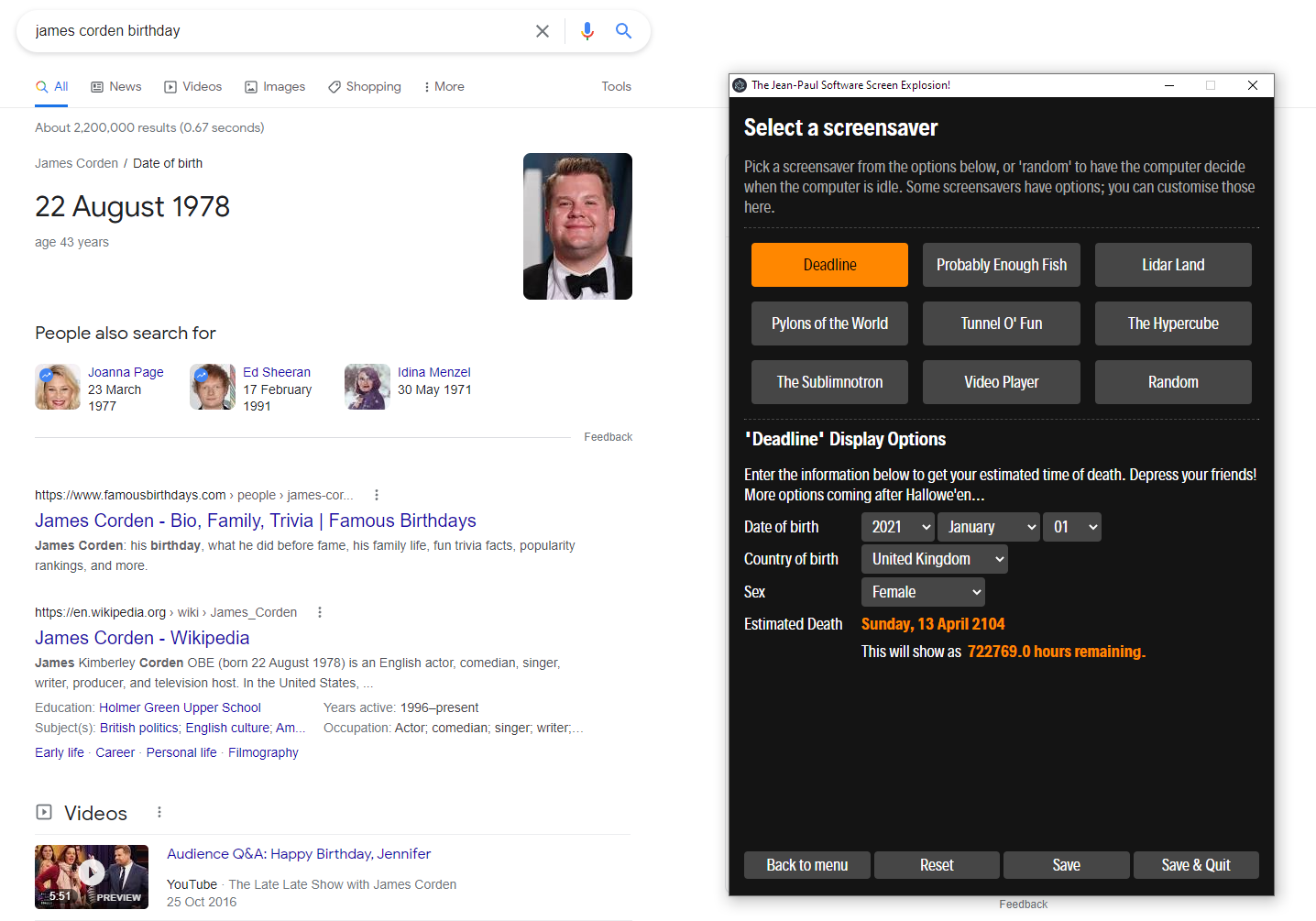Open search Tools

click(x=617, y=87)
